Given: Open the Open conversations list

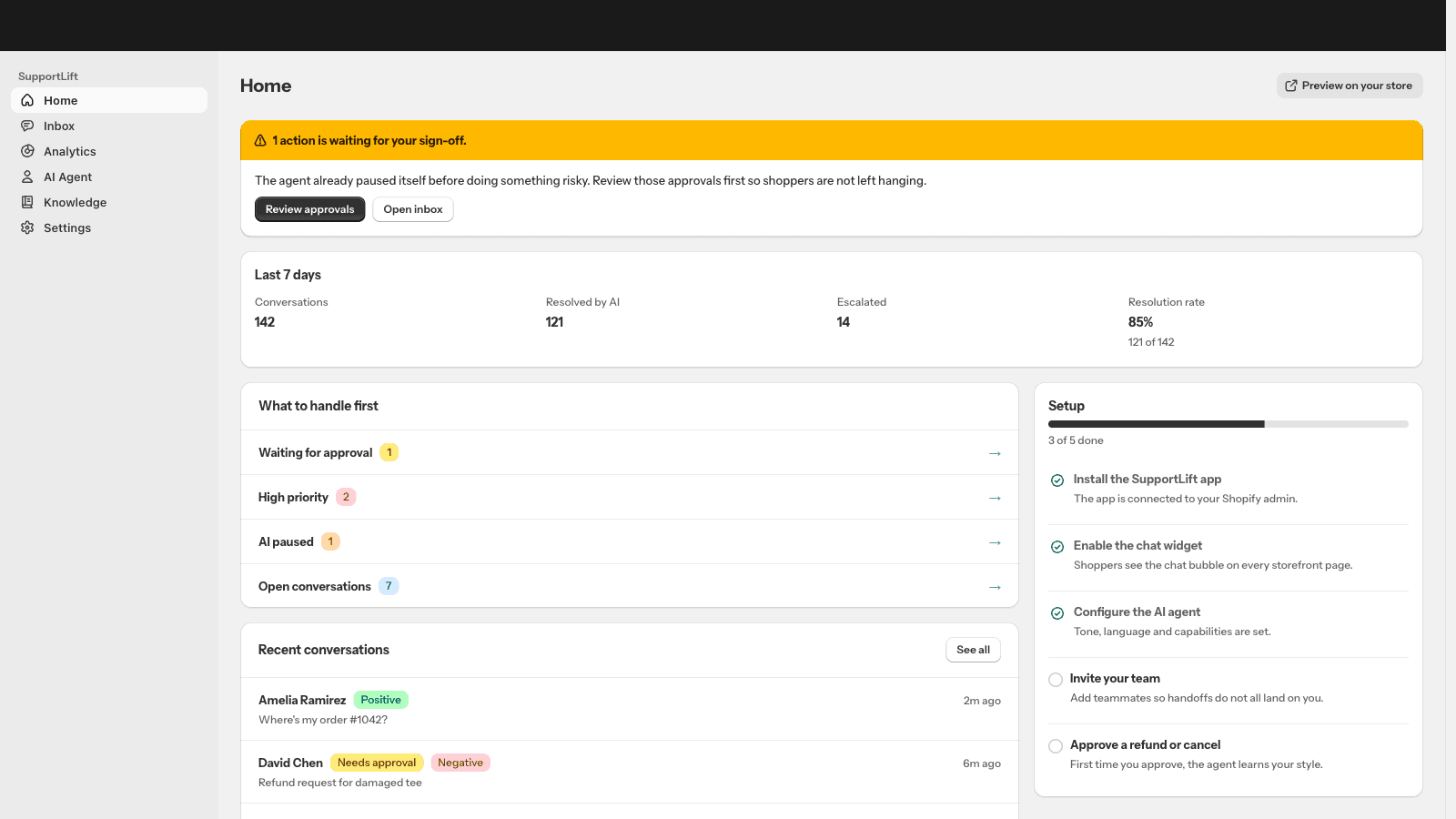Looking at the screenshot, I should click(630, 586).
